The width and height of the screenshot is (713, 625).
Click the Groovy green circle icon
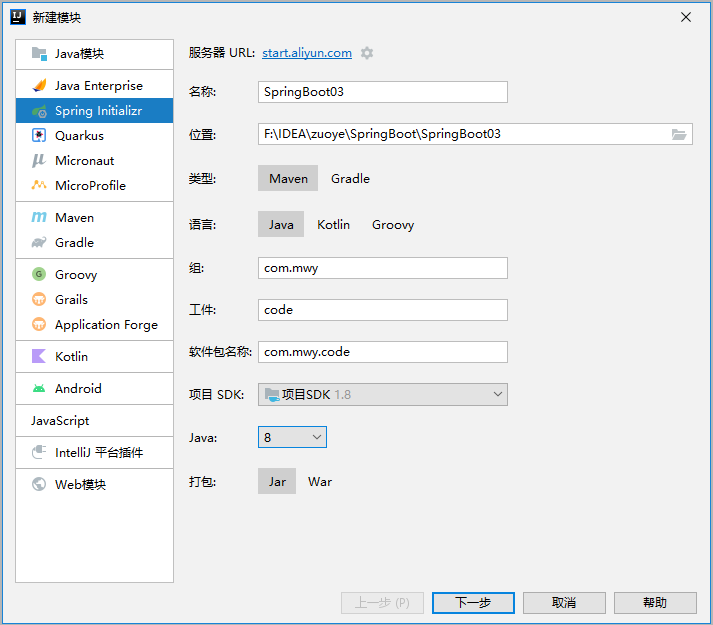point(39,274)
